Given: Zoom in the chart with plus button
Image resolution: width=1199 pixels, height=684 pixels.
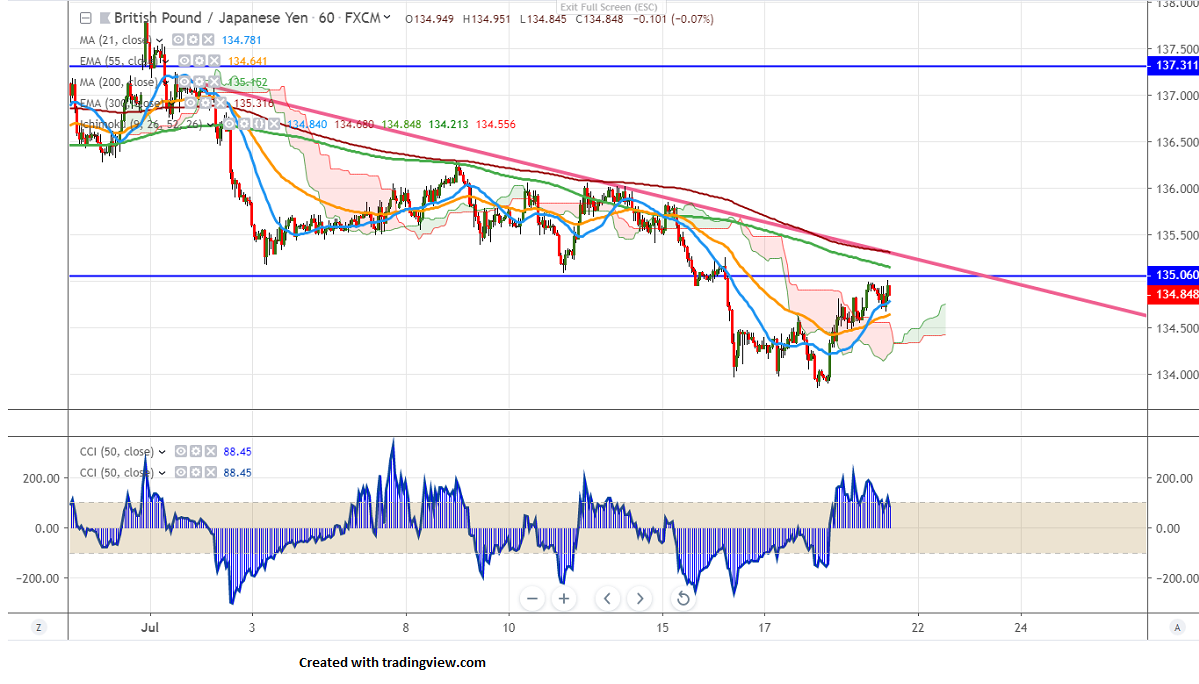Looking at the screenshot, I should (x=564, y=598).
